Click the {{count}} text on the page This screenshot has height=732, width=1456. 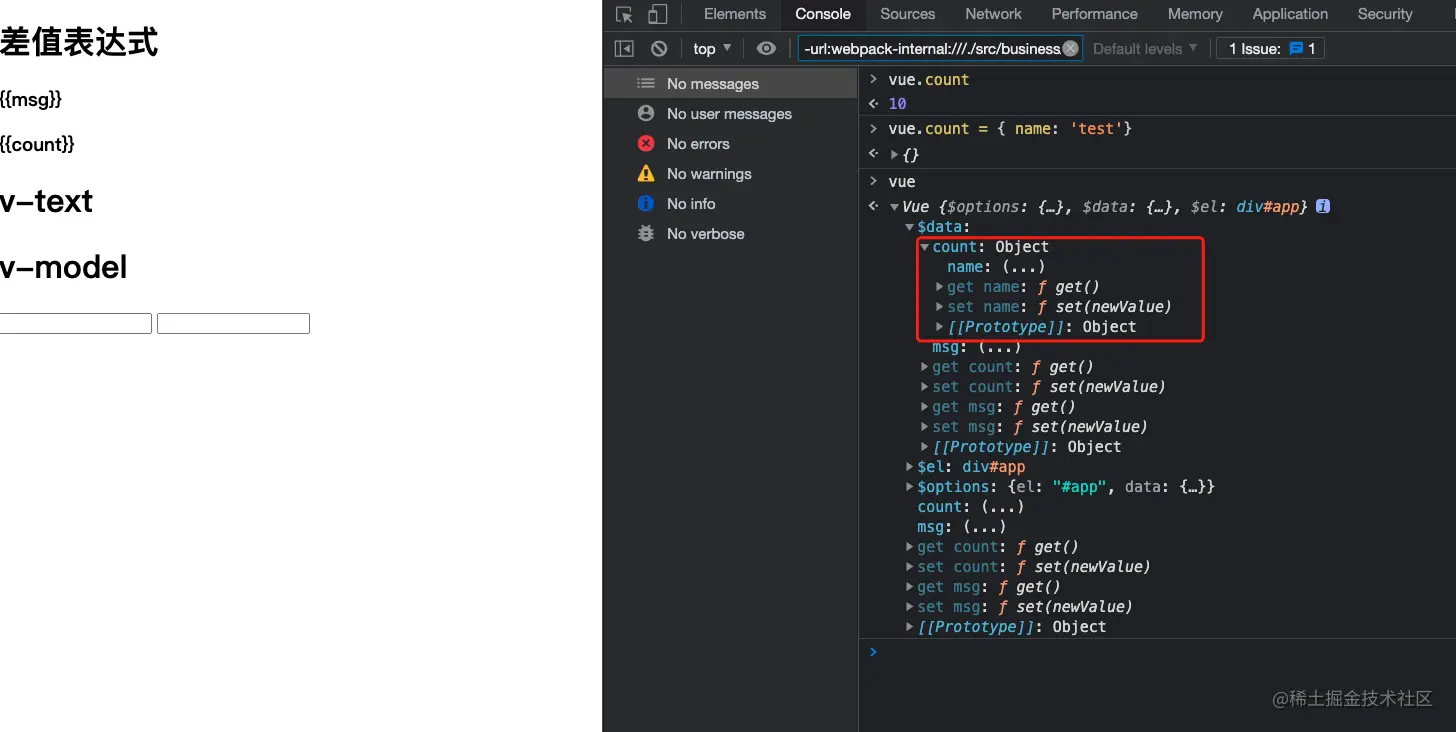coord(37,144)
